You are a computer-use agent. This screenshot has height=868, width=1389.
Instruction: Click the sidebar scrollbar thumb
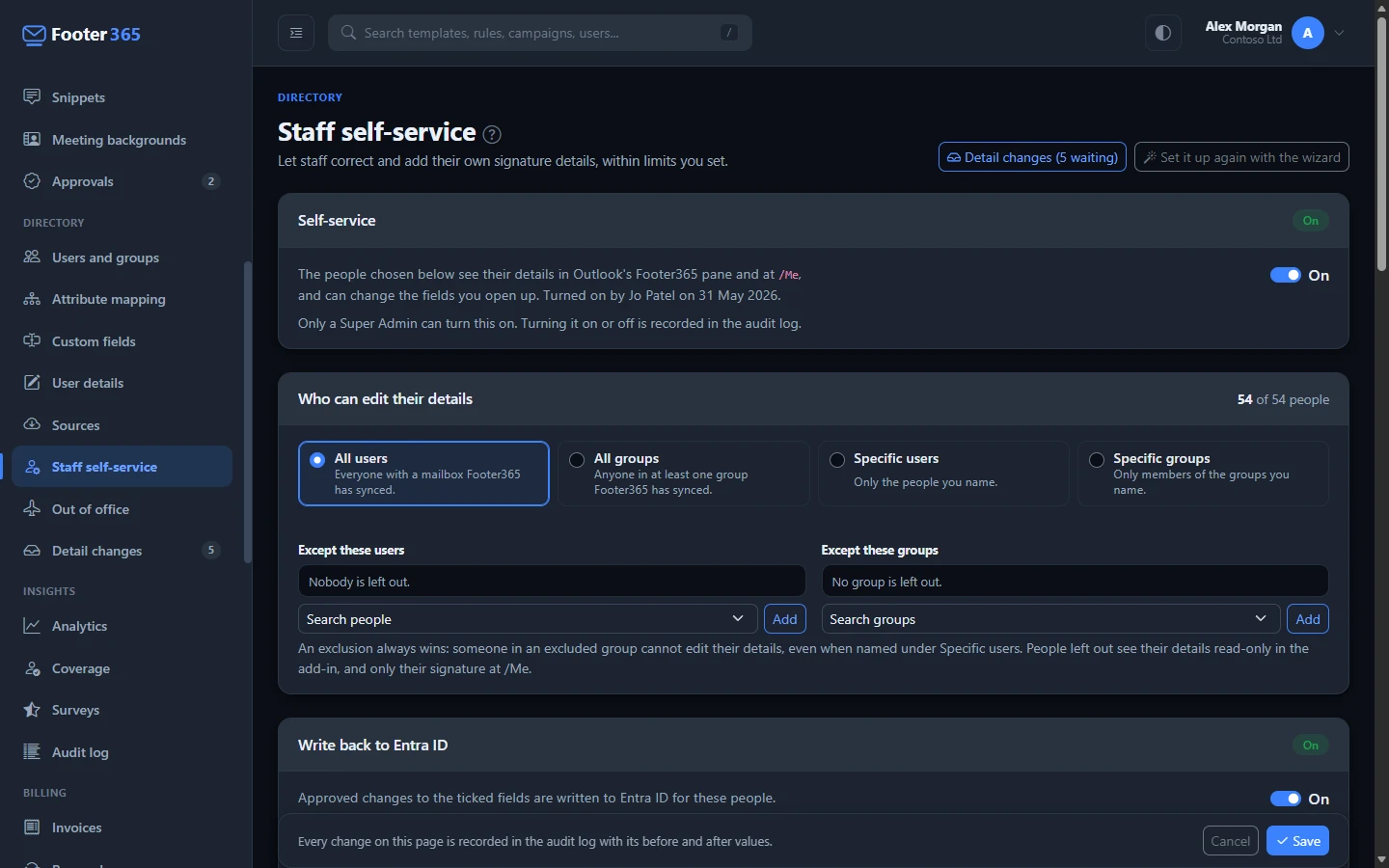(248, 412)
